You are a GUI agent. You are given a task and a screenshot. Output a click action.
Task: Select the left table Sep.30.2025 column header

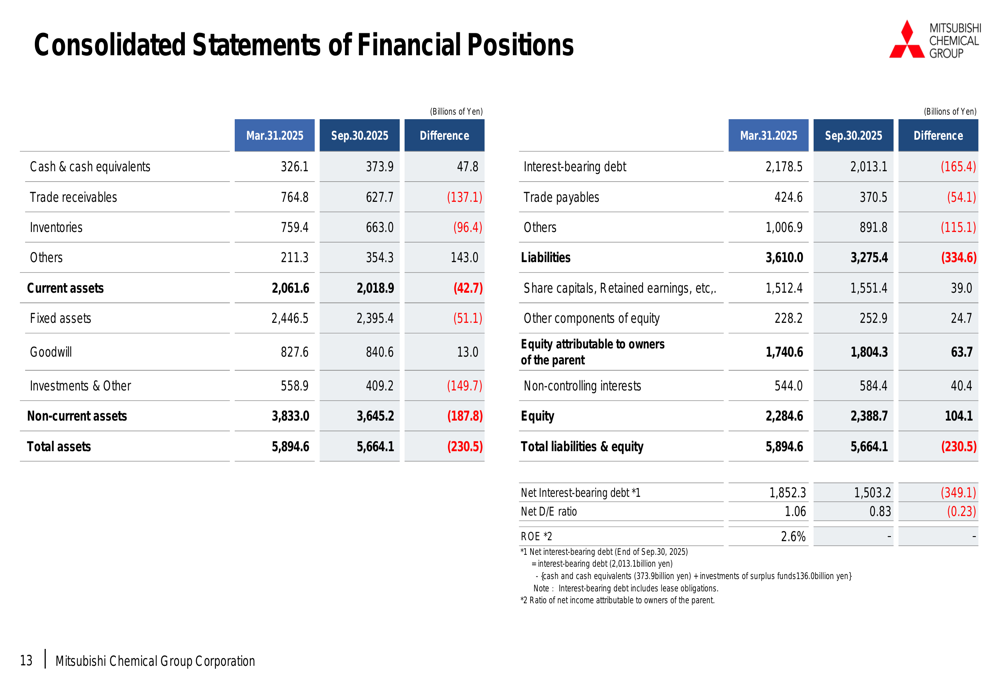[x=360, y=135]
